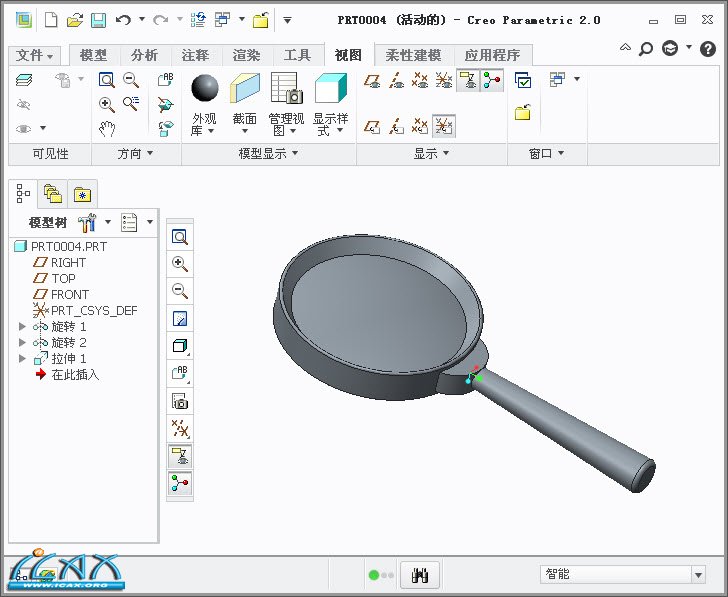Click the Save icon in quick access toolbar
Image resolution: width=728 pixels, height=597 pixels.
tap(98, 19)
